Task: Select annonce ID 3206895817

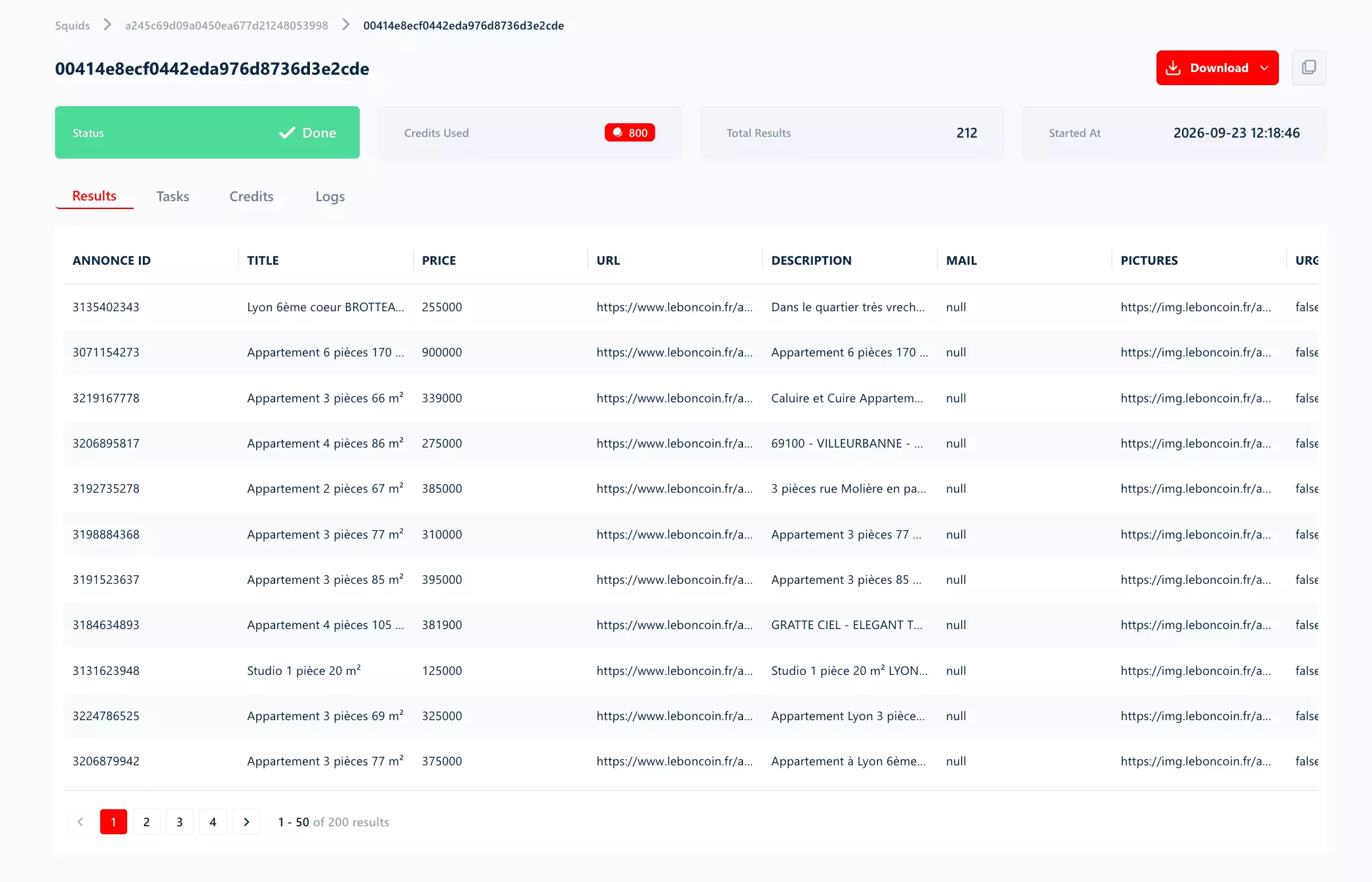Action: coord(106,443)
